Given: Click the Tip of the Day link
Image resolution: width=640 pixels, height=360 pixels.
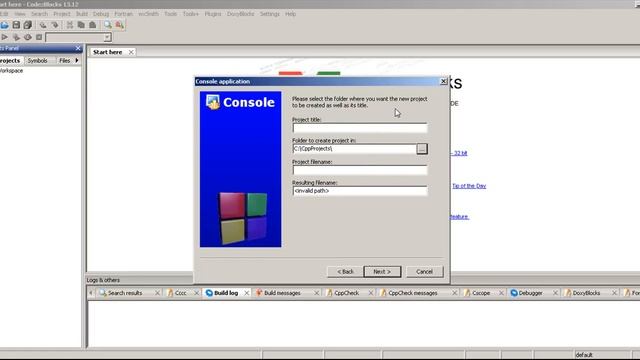Looking at the screenshot, I should (469, 186).
